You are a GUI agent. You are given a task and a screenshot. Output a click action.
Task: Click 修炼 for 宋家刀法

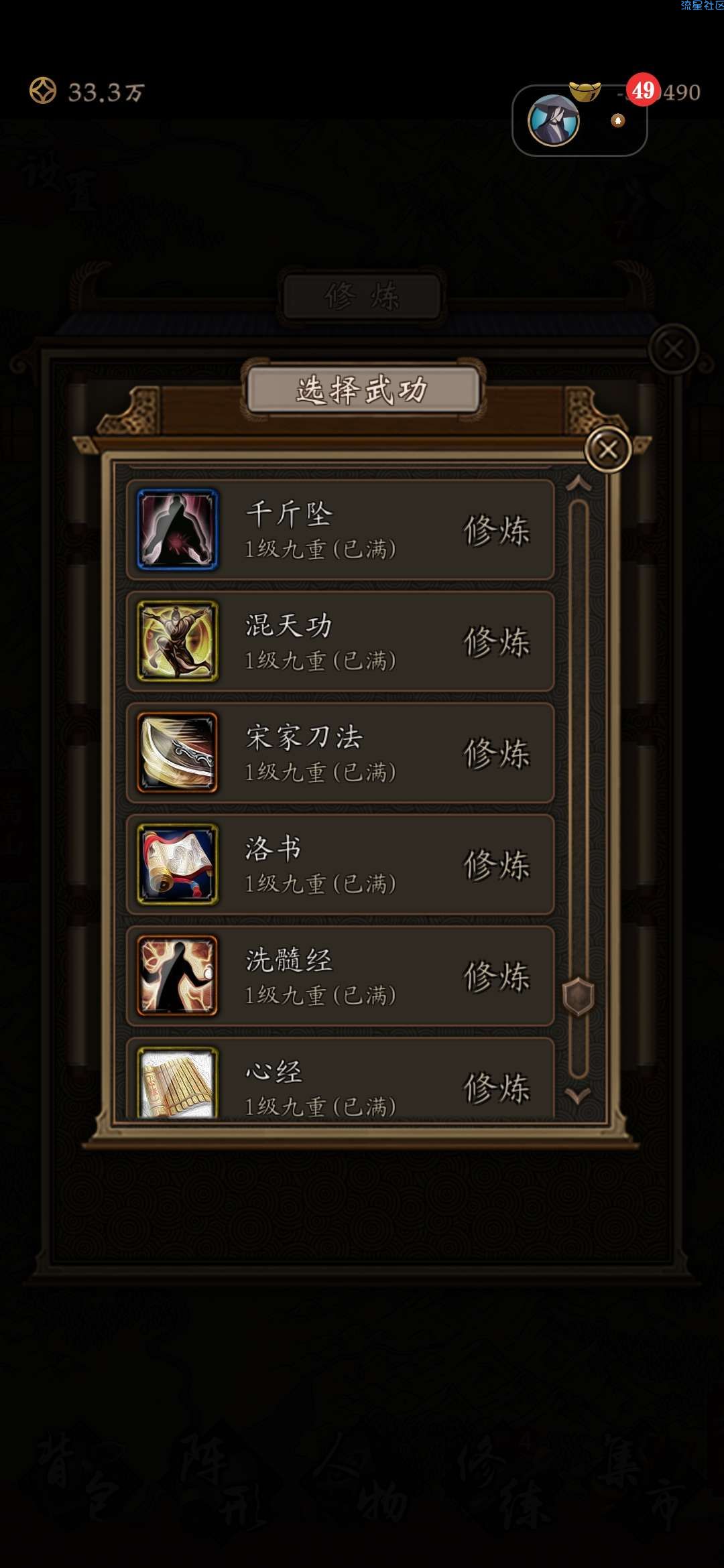pyautogui.click(x=497, y=753)
